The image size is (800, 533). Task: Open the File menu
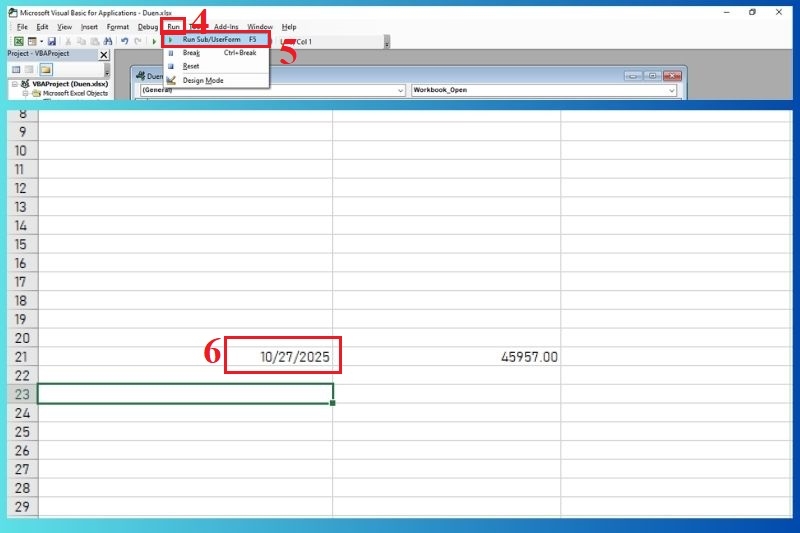[22, 27]
